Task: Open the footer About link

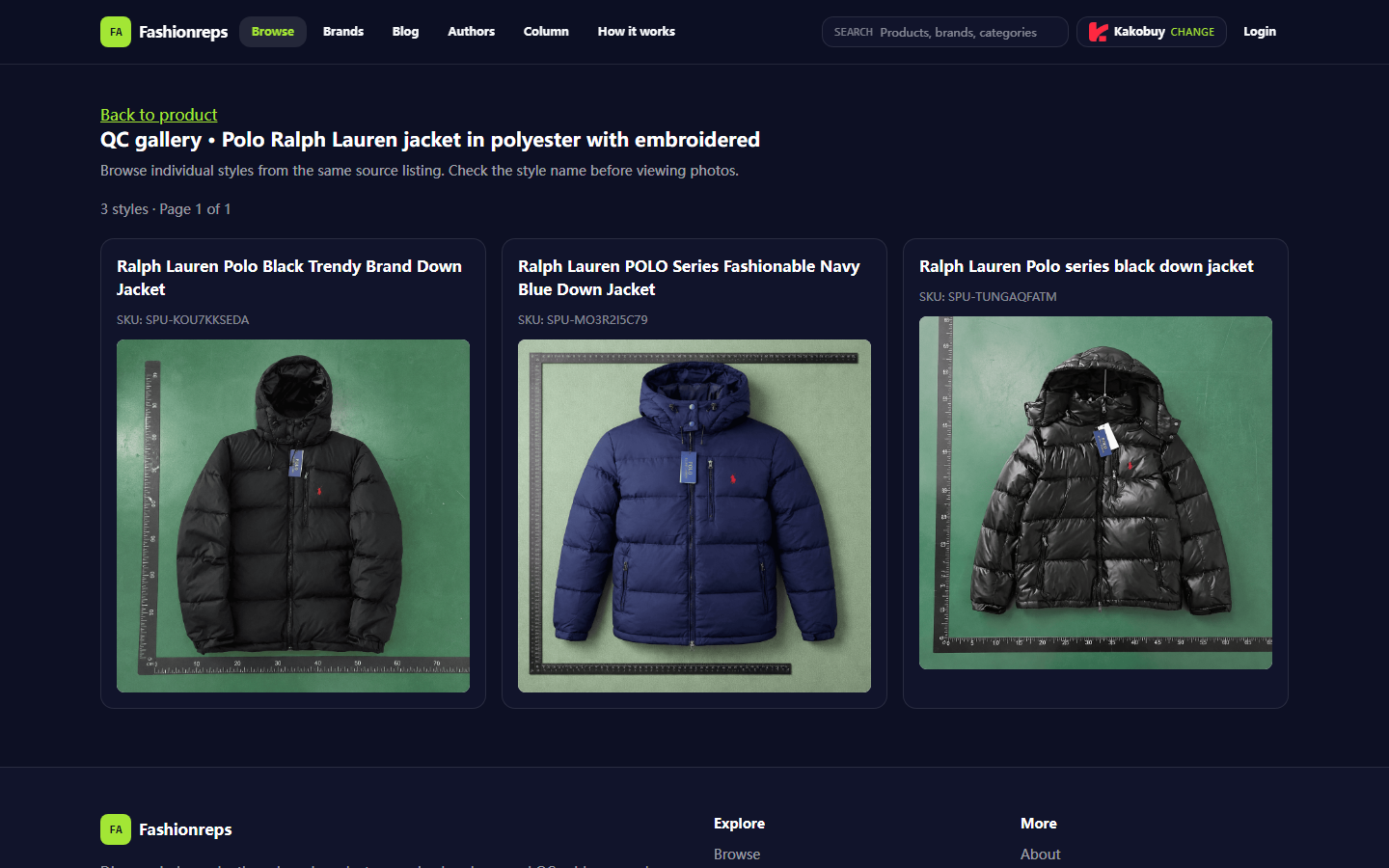Action: coord(1040,854)
